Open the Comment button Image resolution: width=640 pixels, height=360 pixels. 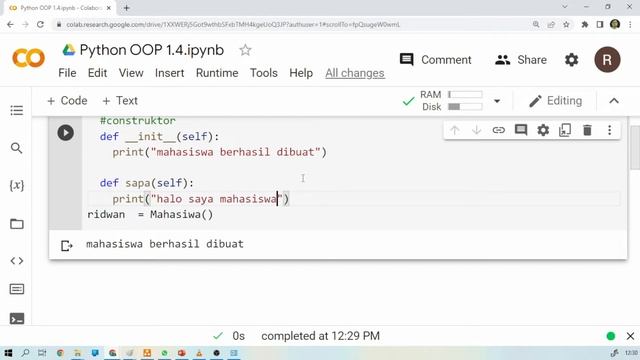[x=436, y=60]
